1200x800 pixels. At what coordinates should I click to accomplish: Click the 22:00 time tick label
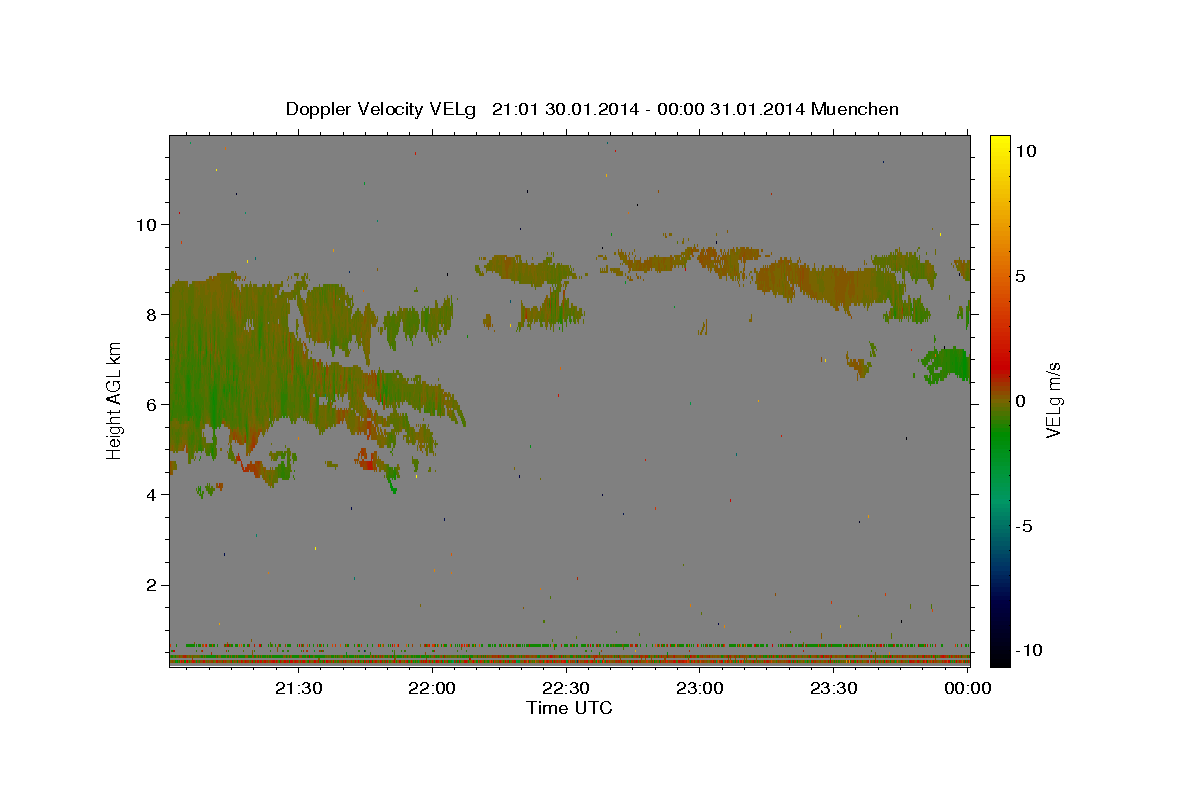click(x=433, y=688)
